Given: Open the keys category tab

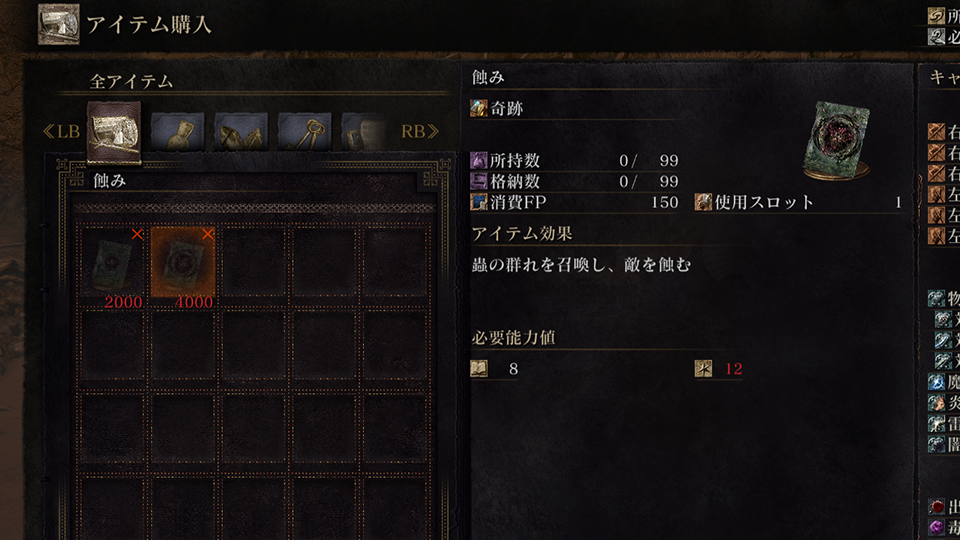Looking at the screenshot, I should [x=305, y=132].
